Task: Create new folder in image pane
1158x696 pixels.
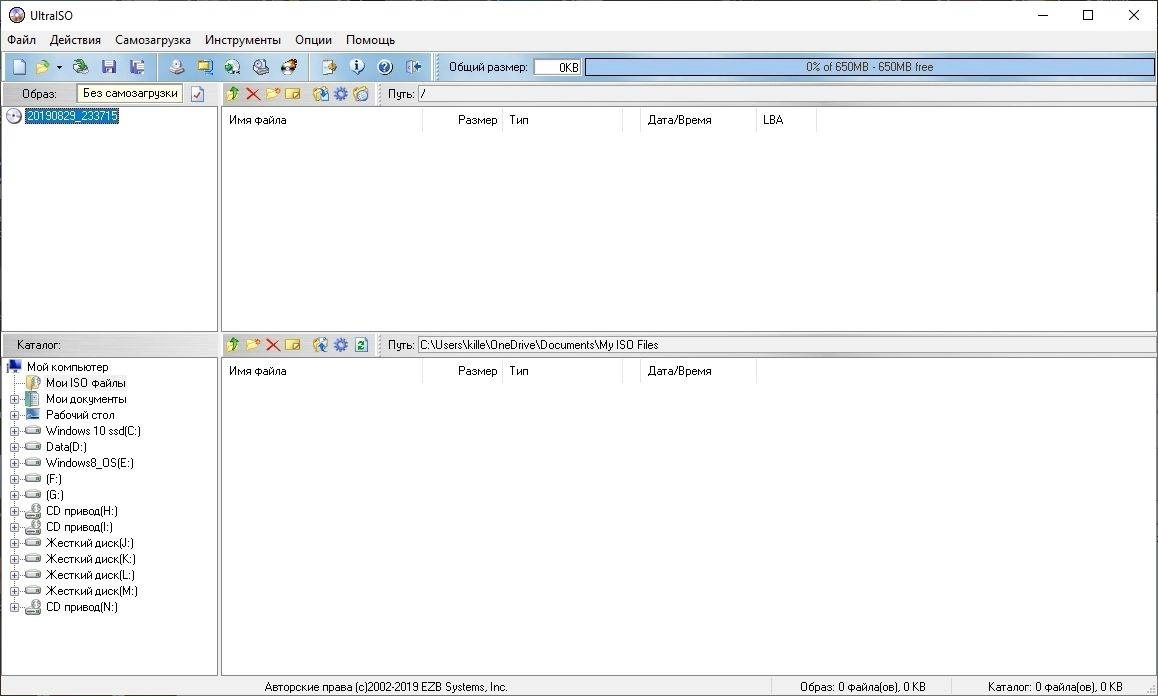Action: pos(273,94)
